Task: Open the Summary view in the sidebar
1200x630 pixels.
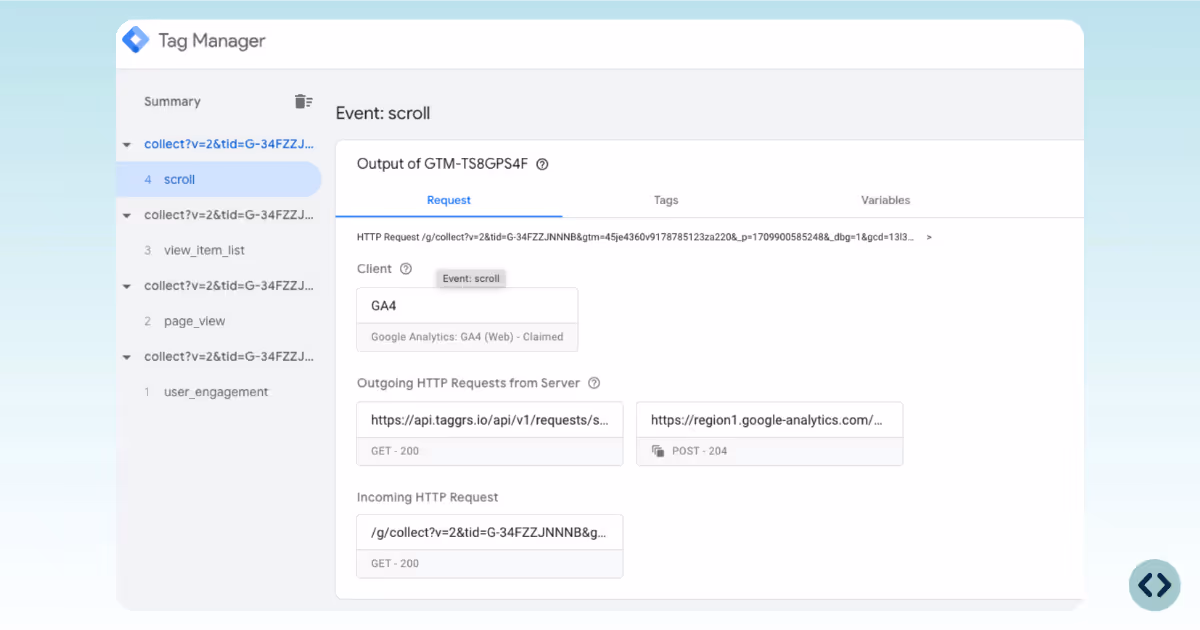Action: (172, 101)
